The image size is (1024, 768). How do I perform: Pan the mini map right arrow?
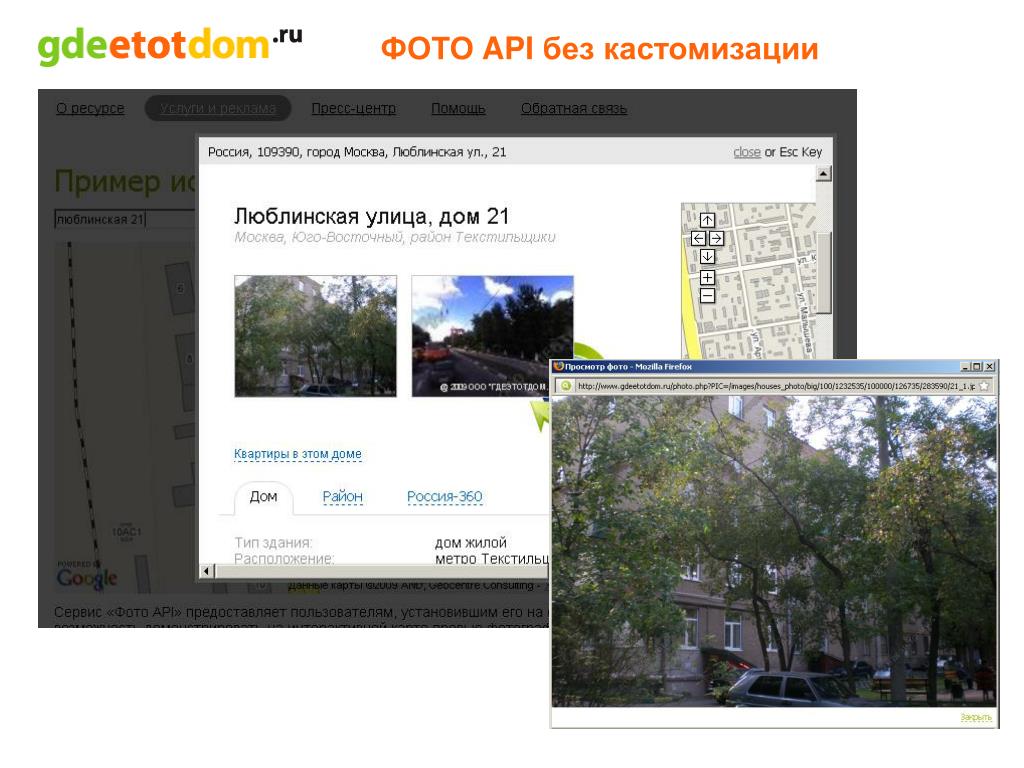click(716, 238)
